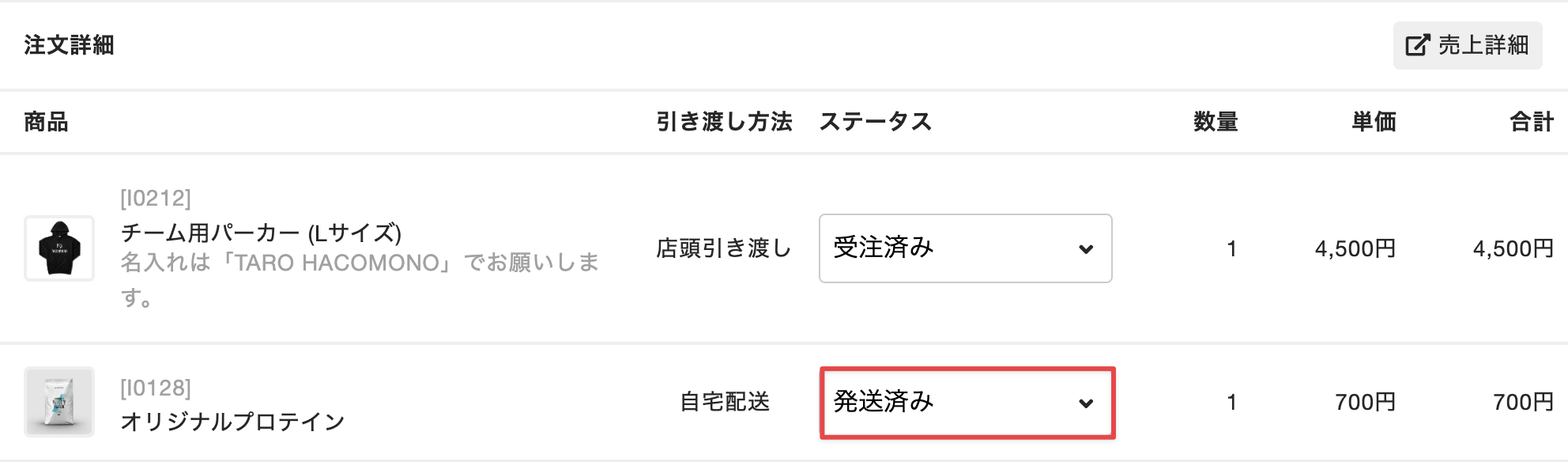1568x462 pixels.
Task: Click the 数量 column header
Action: click(x=1216, y=122)
